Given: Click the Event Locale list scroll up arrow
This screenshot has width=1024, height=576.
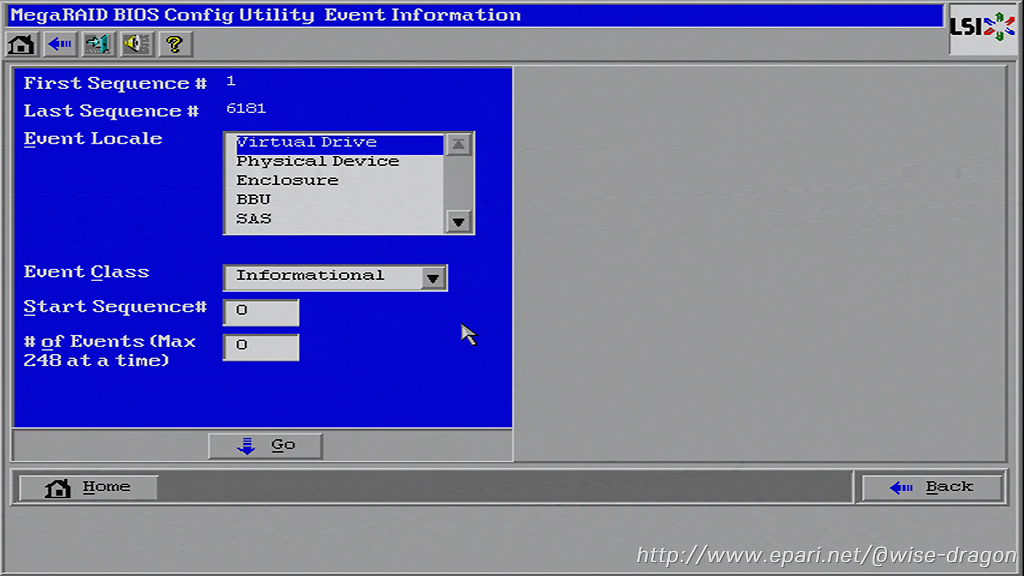Looking at the screenshot, I should pyautogui.click(x=458, y=144).
